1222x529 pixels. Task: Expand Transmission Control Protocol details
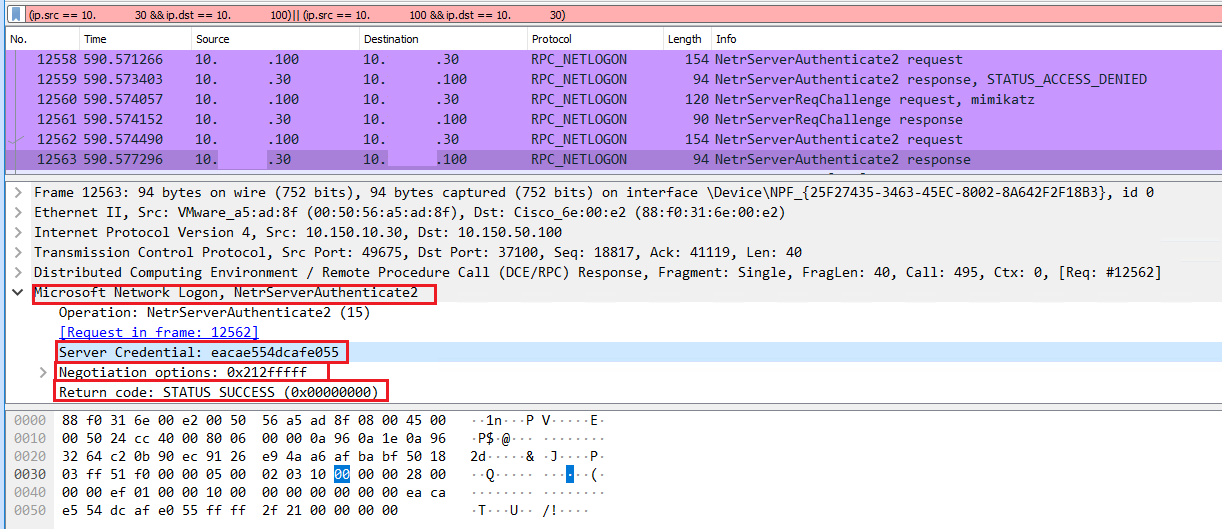point(18,252)
